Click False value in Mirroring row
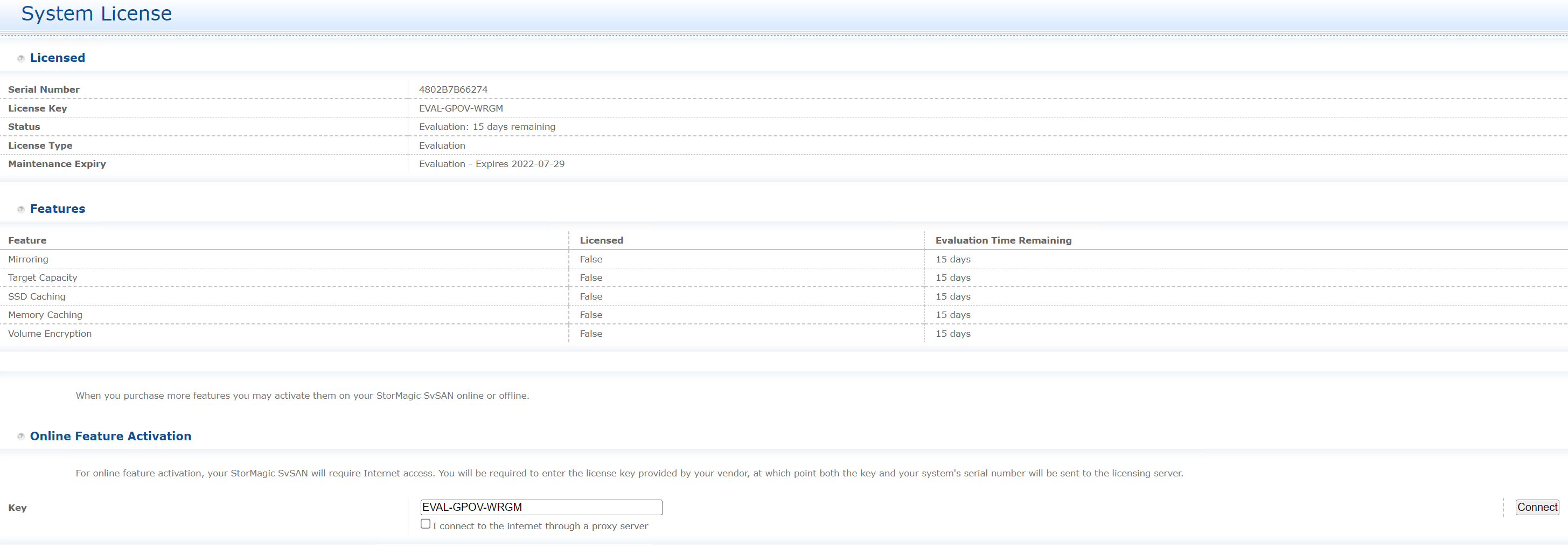1568x547 pixels. click(591, 260)
